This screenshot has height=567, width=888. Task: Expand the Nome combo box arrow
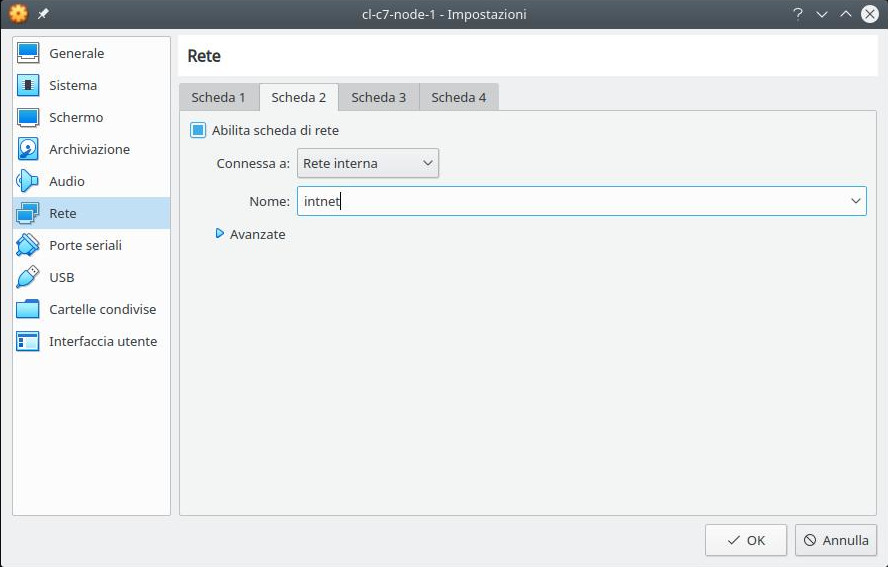(855, 201)
